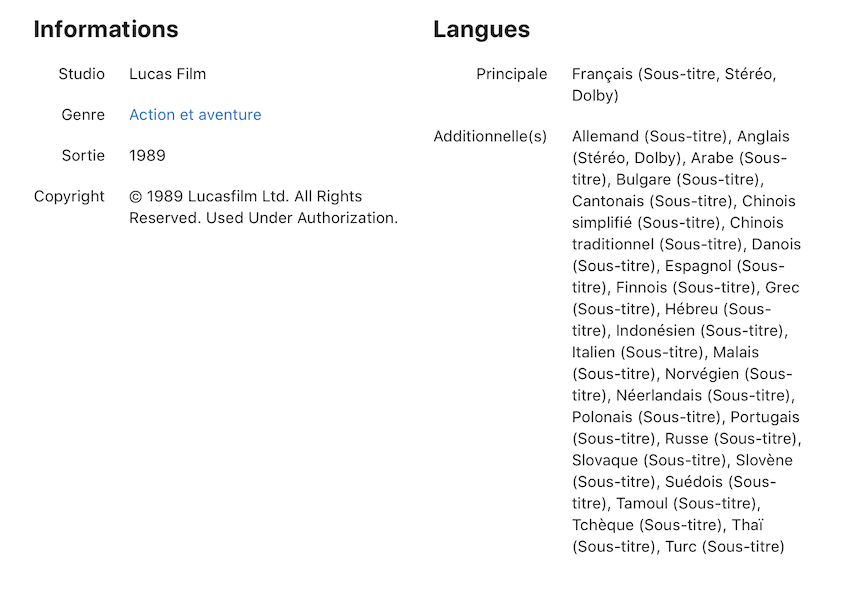Click the "Lucas Film" studio name

(x=167, y=74)
